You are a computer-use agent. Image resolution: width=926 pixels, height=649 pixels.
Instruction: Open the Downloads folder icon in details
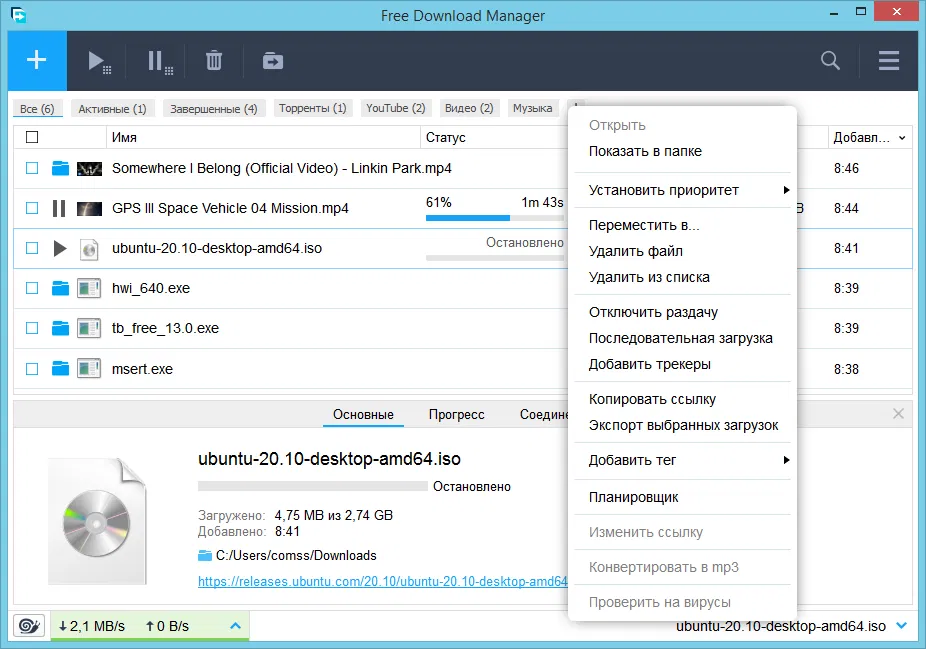pyautogui.click(x=205, y=555)
